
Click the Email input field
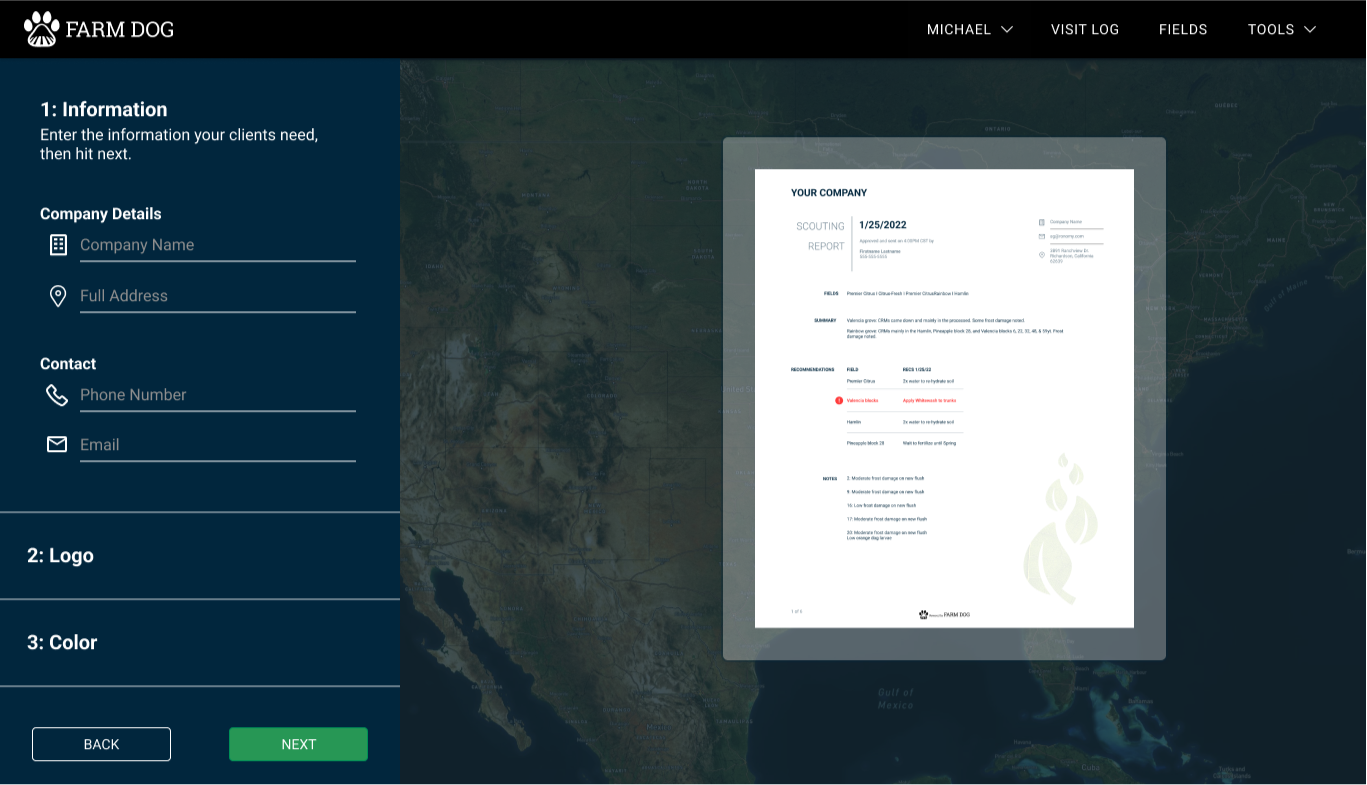217,445
